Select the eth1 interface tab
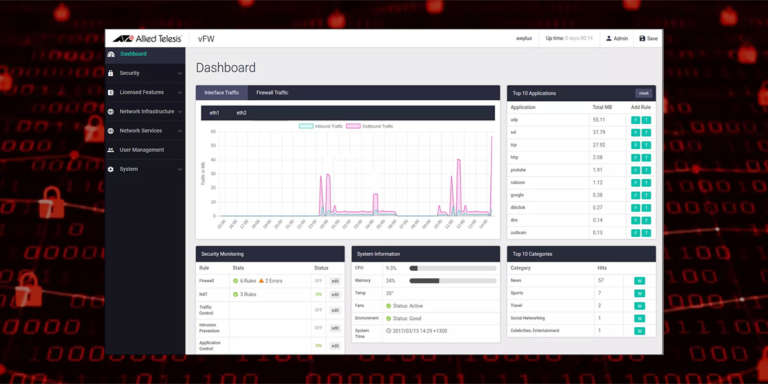Screen dimensions: 768x384 coord(215,113)
